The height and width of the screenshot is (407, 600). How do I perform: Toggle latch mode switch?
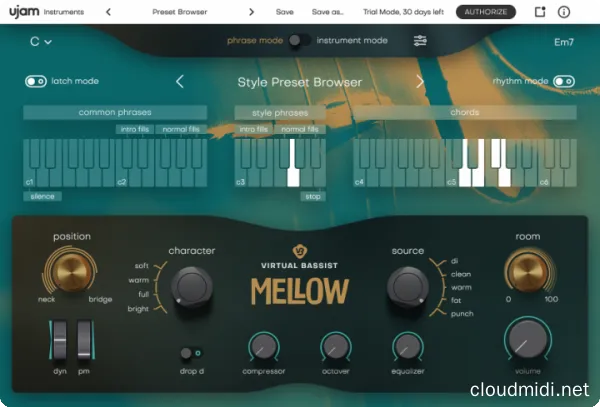pyautogui.click(x=36, y=81)
